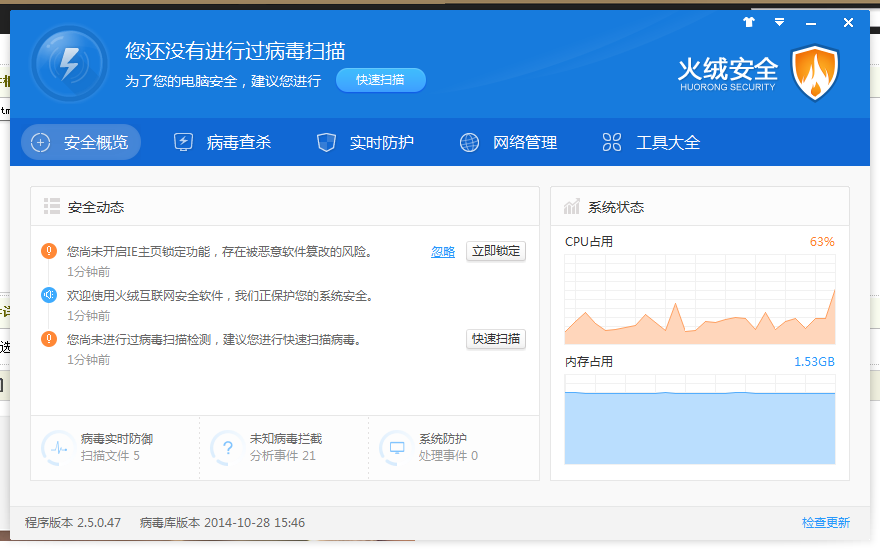
Task: Open the skin t-shirt icon
Action: (x=749, y=22)
